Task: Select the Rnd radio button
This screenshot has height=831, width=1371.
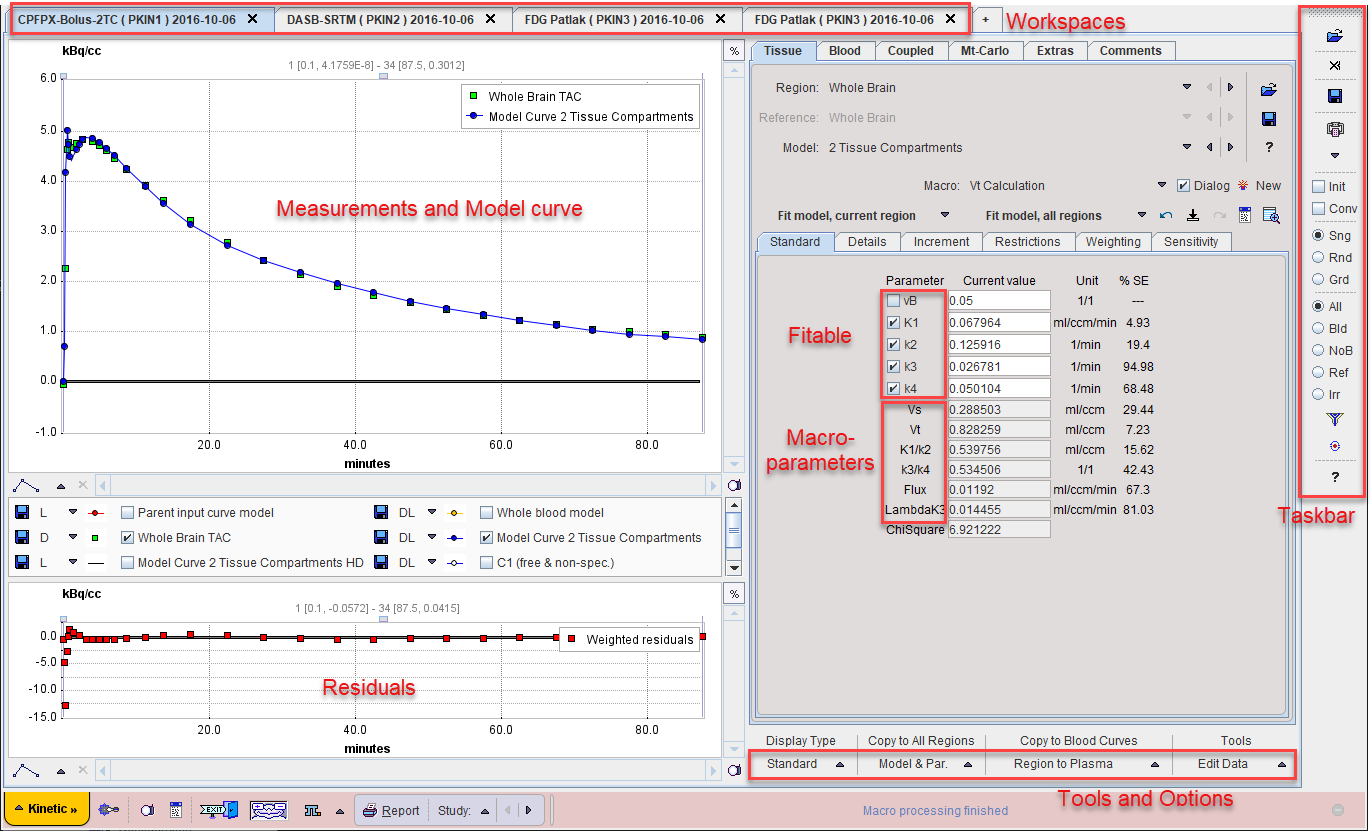Action: [x=1319, y=258]
